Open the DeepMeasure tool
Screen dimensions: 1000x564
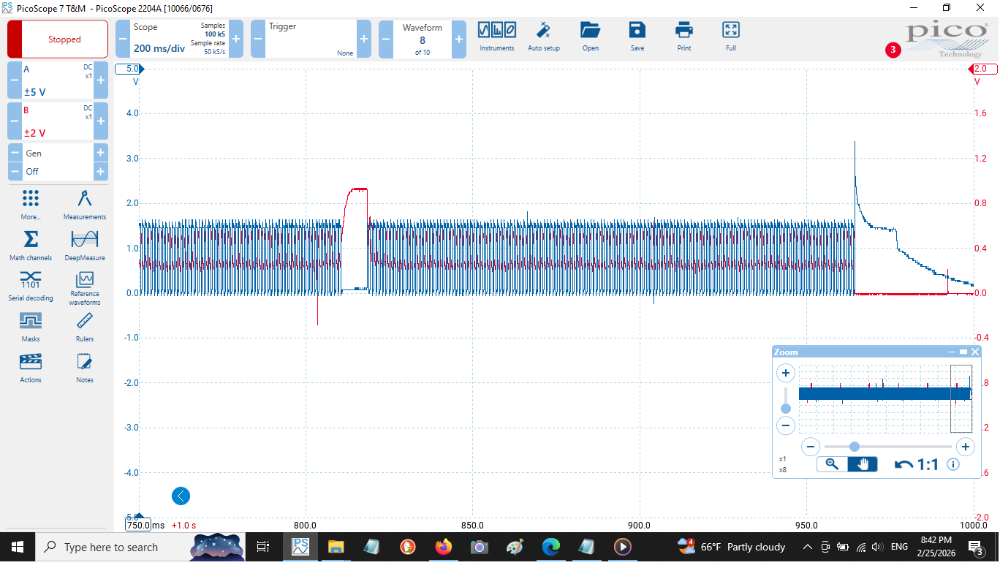pos(84,243)
